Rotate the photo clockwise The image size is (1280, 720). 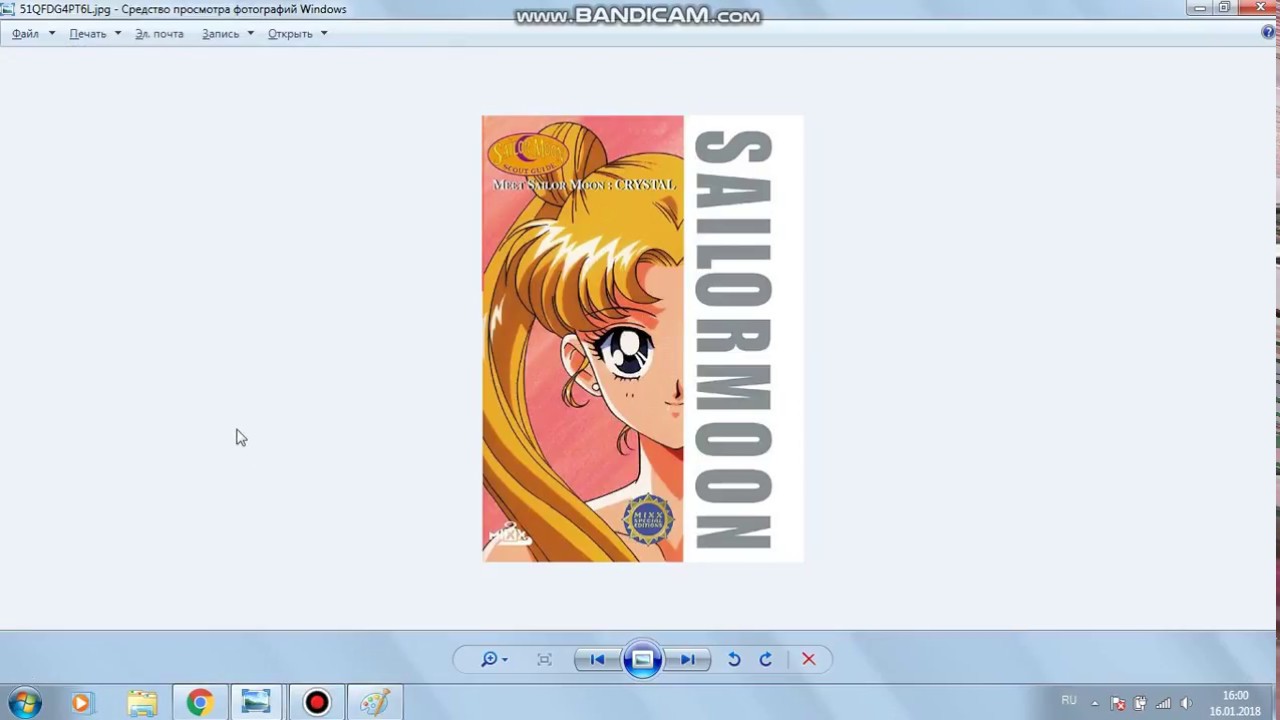click(766, 659)
